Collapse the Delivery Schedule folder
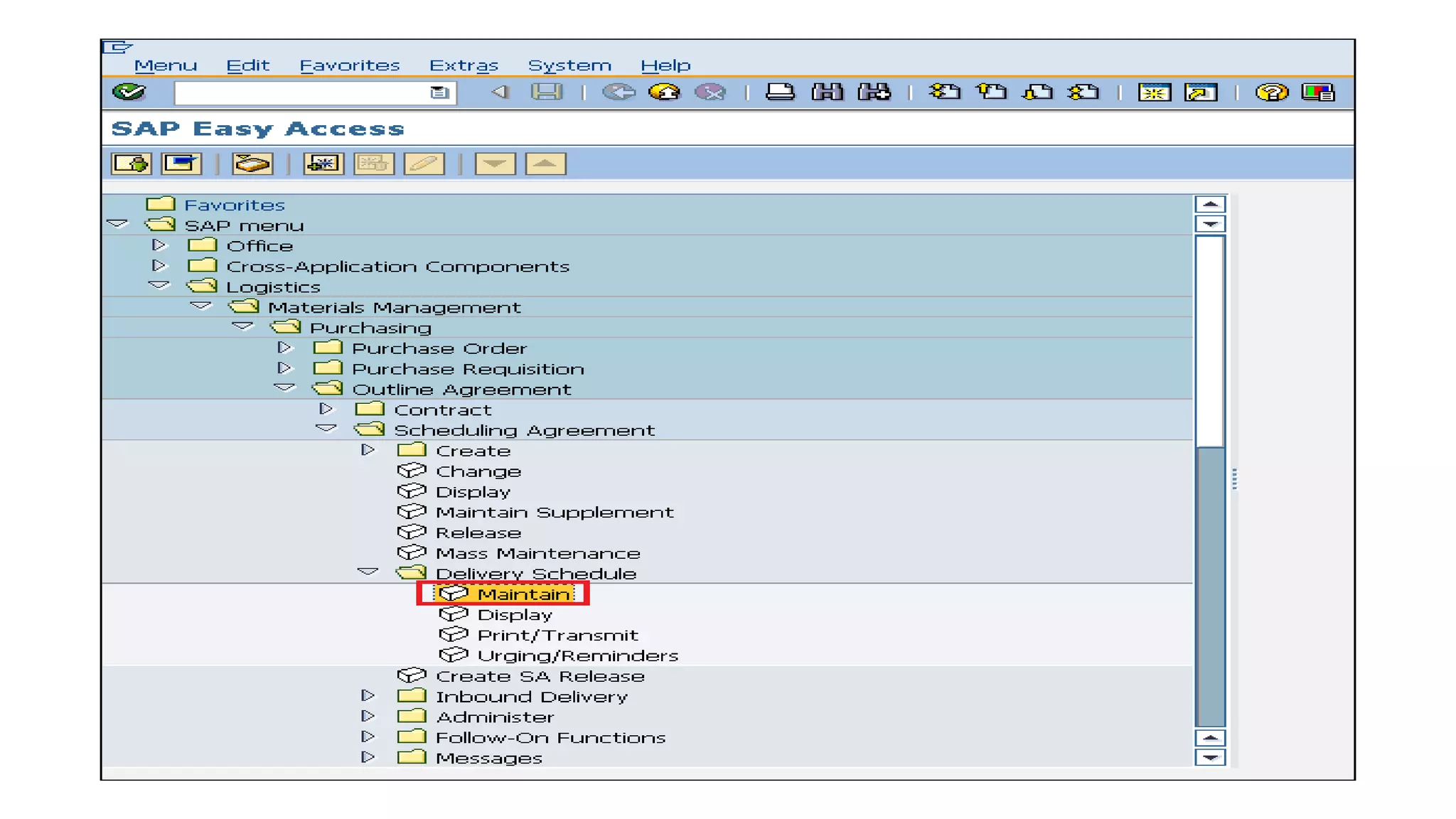 point(368,572)
